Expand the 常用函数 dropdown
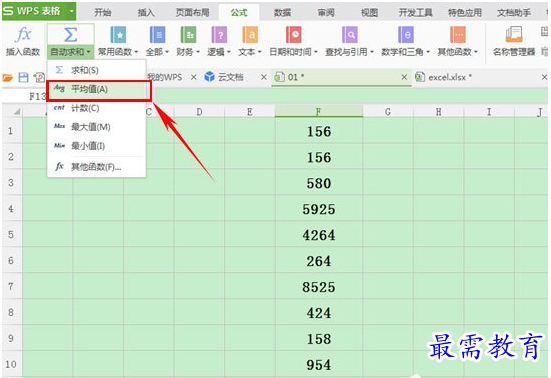The height and width of the screenshot is (378, 551). (136, 52)
